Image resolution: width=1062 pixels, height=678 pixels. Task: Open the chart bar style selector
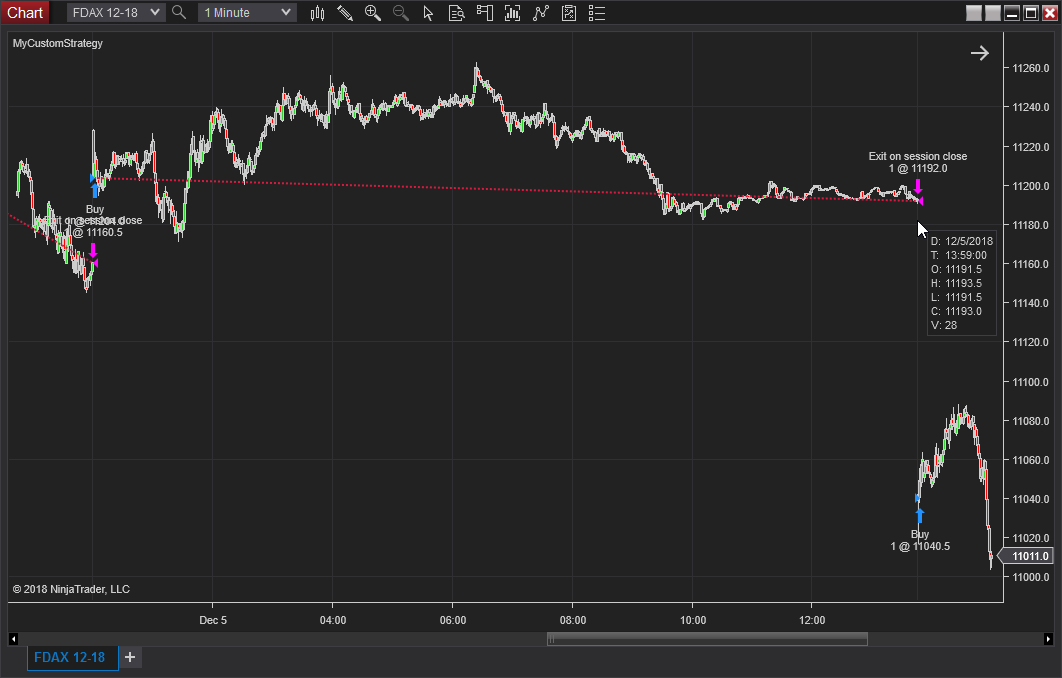click(x=317, y=13)
